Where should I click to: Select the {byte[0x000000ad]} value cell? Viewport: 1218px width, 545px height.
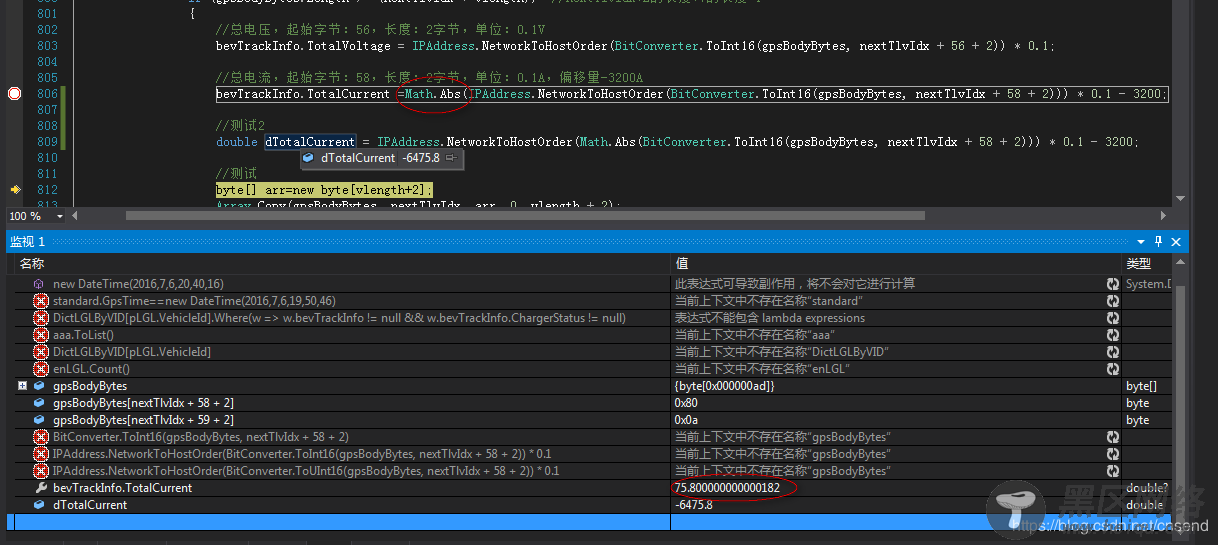[724, 386]
